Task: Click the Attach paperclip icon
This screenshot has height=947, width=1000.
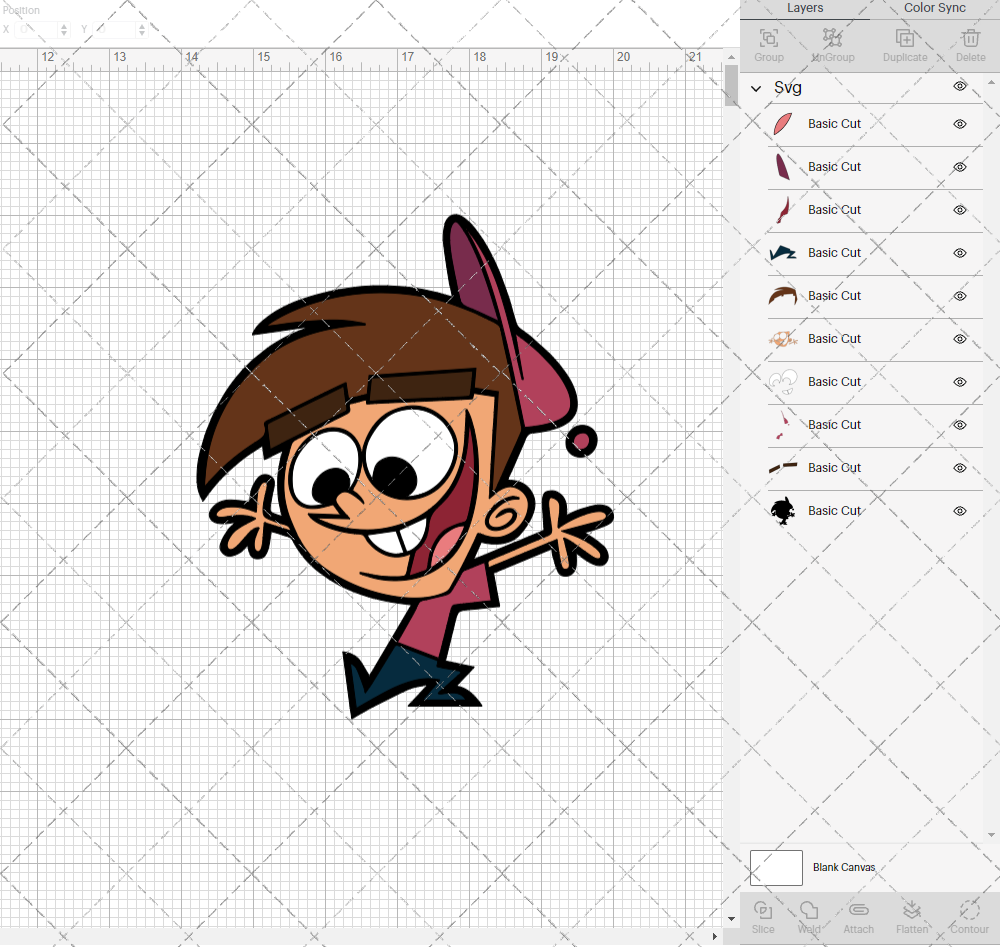Action: click(858, 910)
